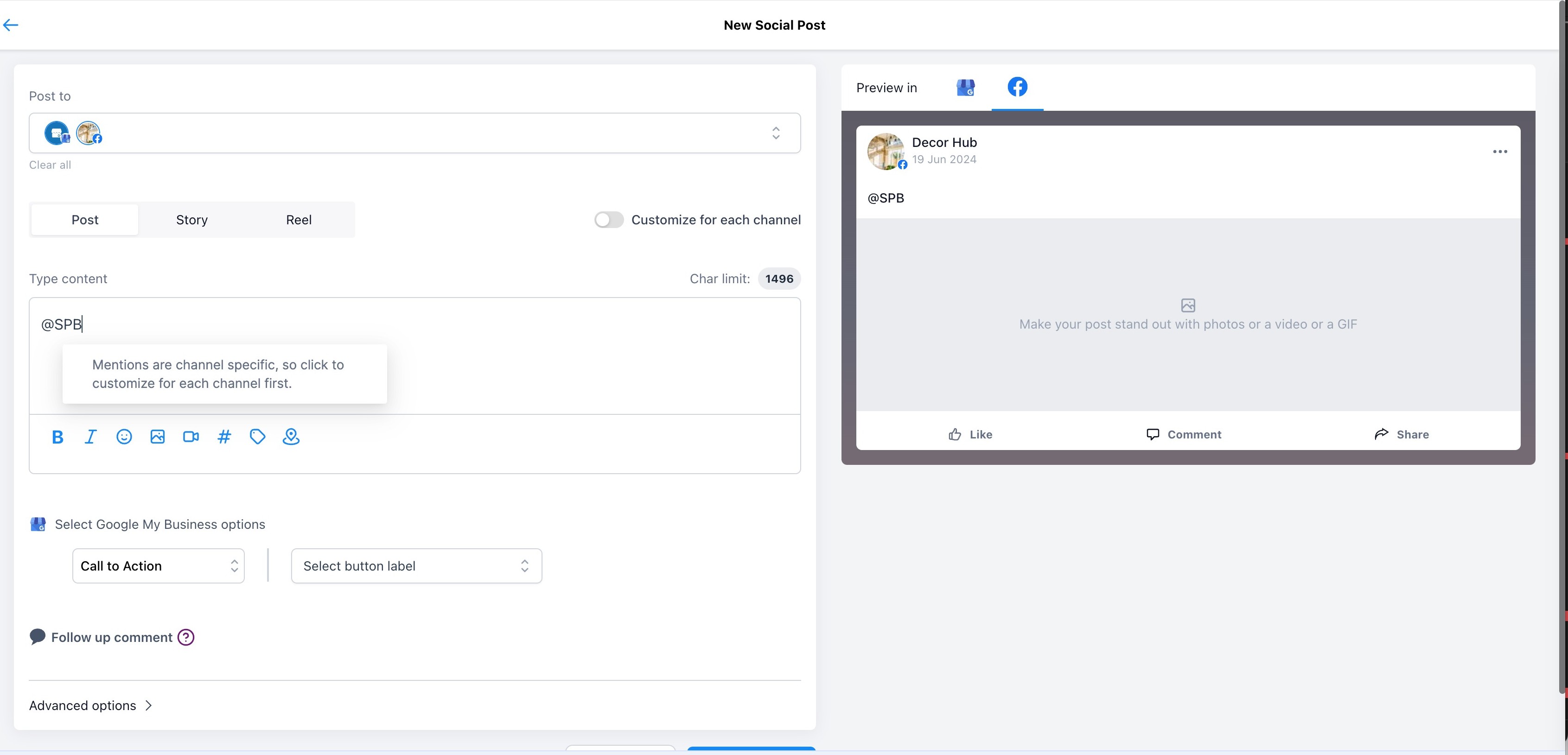Go back using the arrow icon

click(x=11, y=25)
